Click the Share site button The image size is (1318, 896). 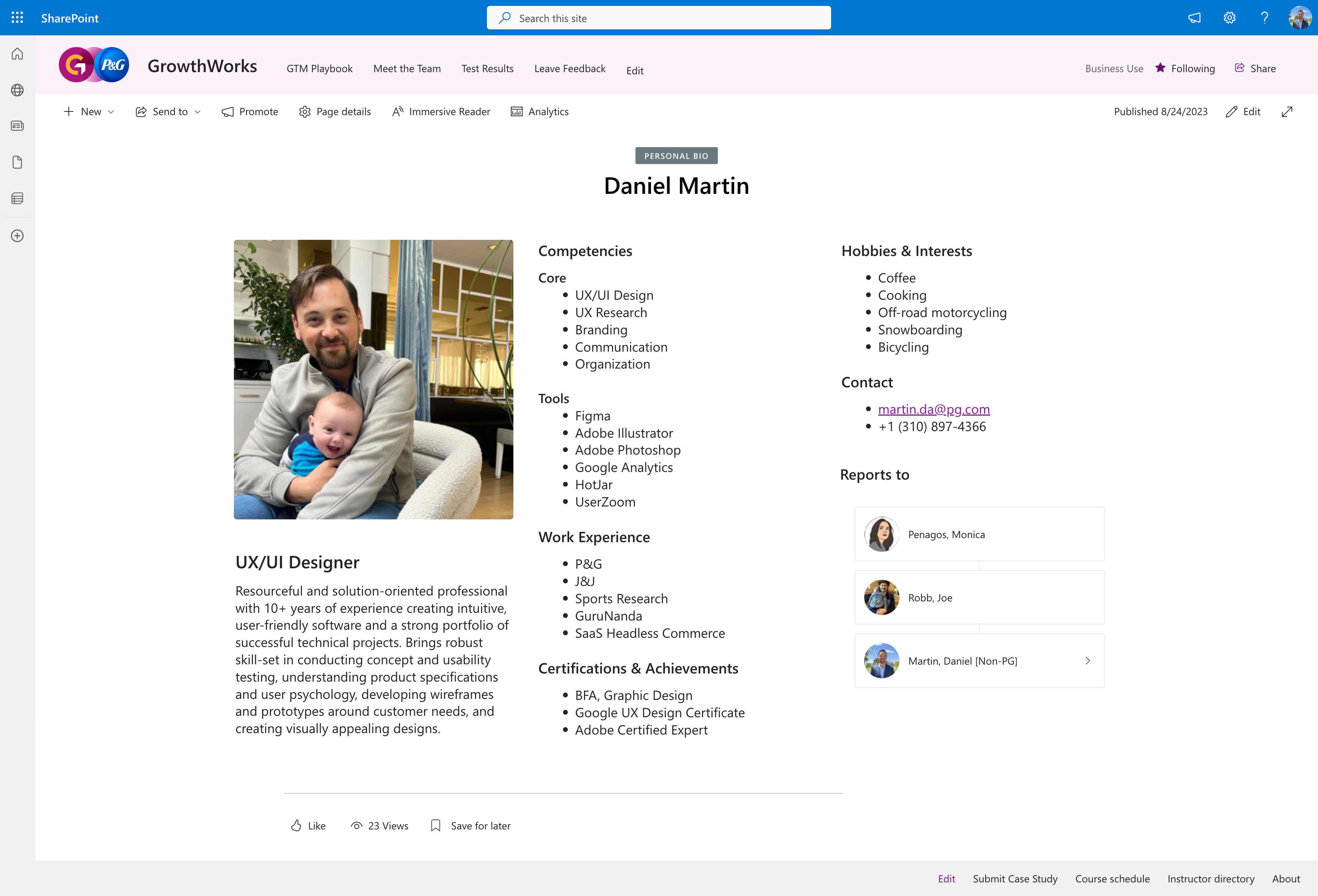pyautogui.click(x=1255, y=69)
